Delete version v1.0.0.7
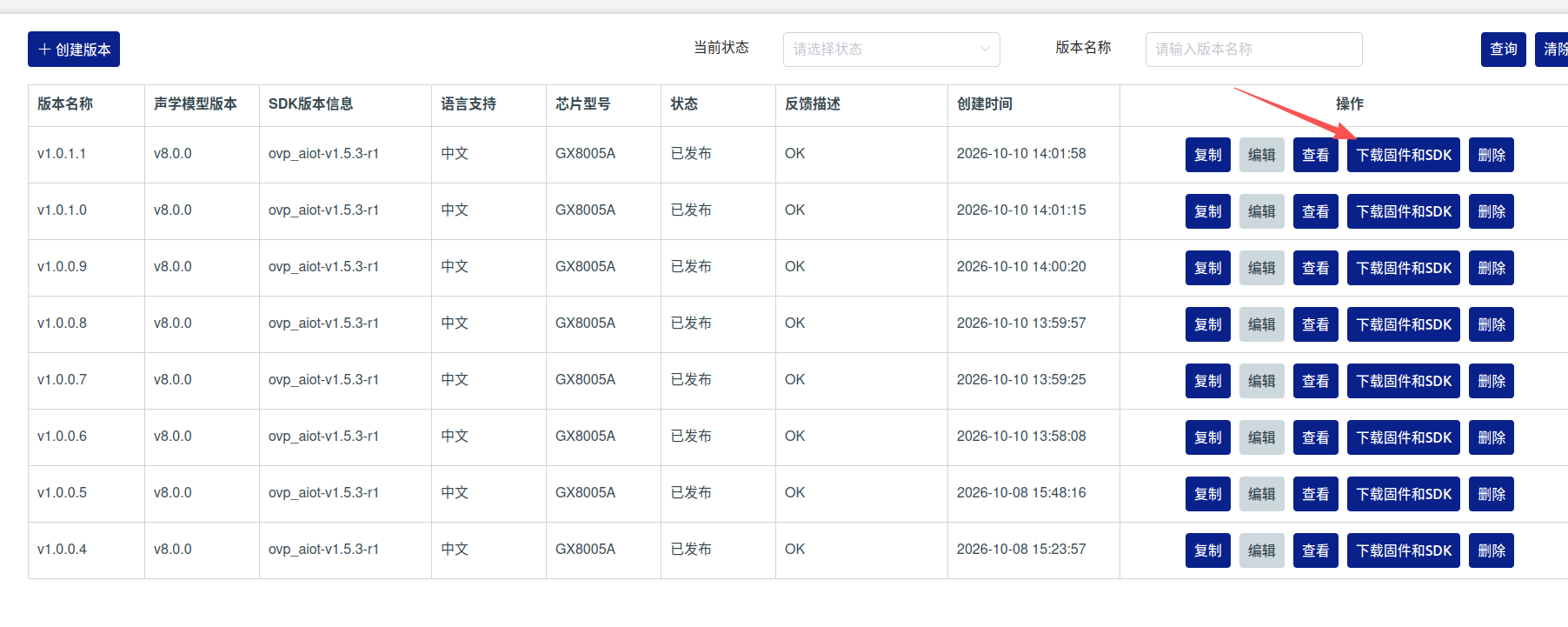The width and height of the screenshot is (1568, 627). coord(1491,381)
